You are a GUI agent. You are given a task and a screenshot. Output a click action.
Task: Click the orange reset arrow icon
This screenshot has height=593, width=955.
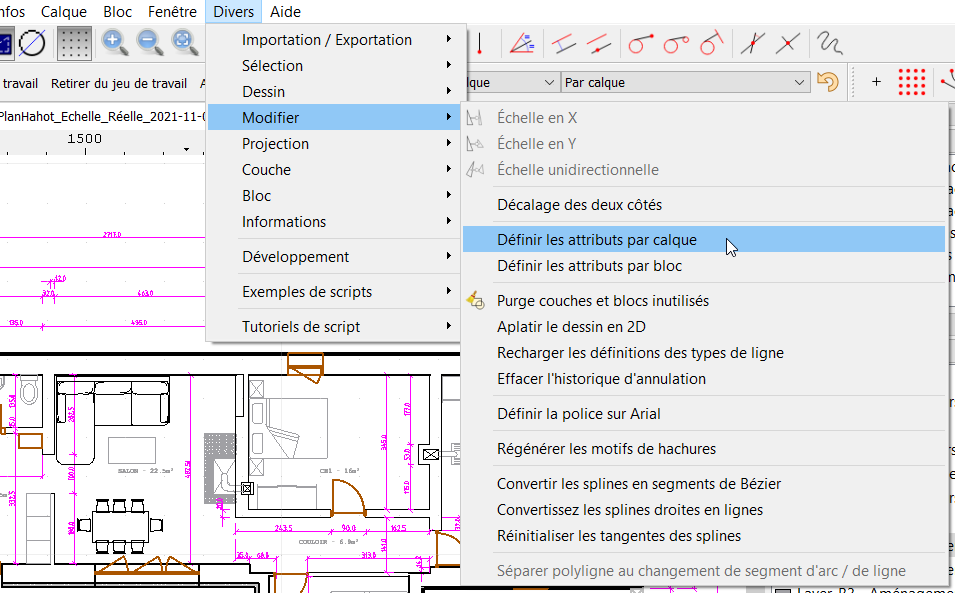[x=827, y=82]
